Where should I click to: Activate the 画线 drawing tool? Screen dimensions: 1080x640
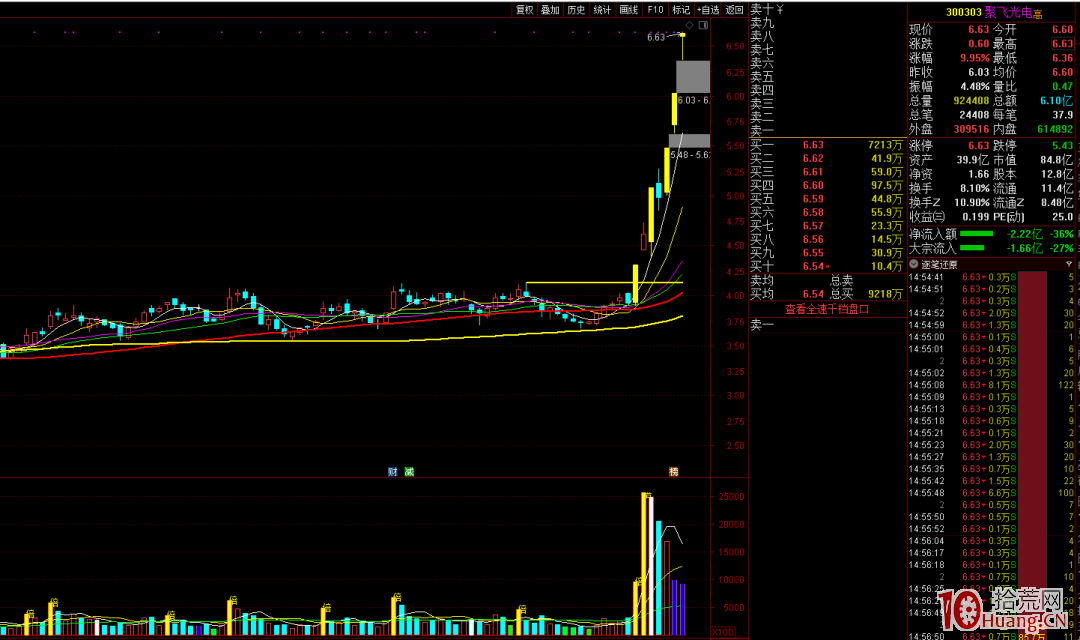pyautogui.click(x=629, y=10)
